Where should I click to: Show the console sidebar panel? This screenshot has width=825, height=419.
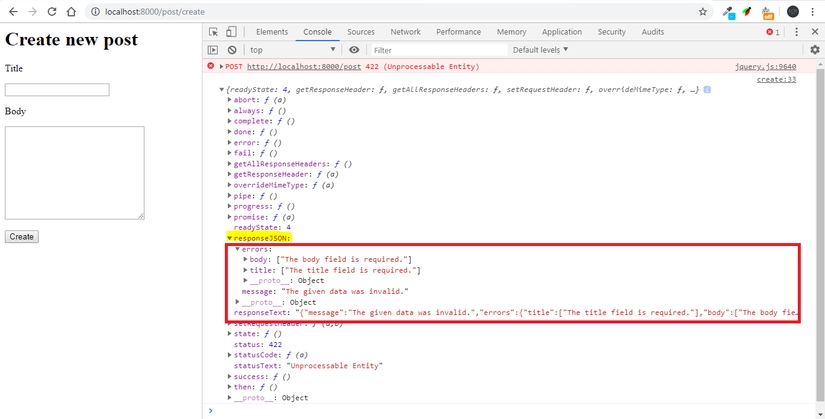coord(213,50)
